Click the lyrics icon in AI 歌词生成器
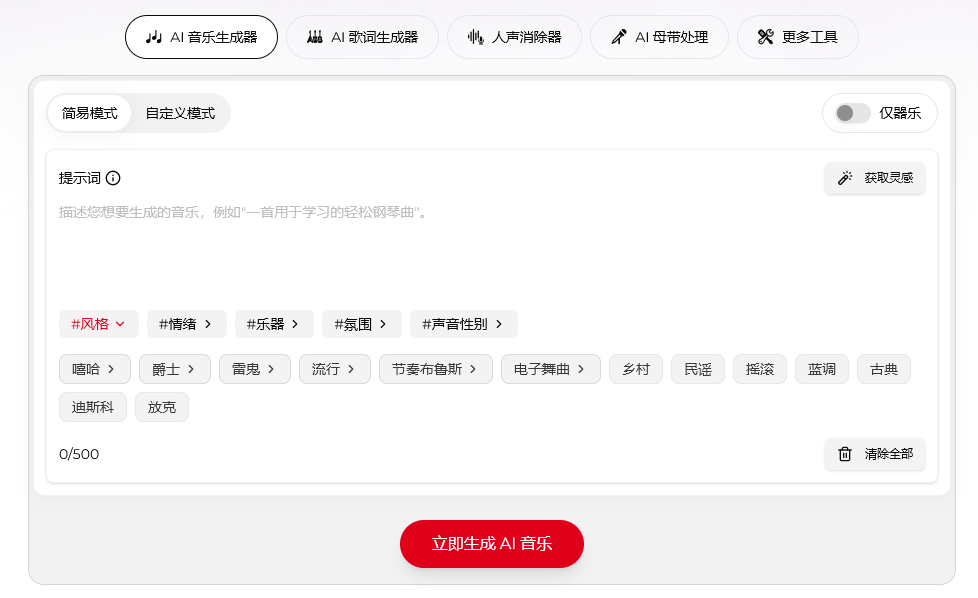This screenshot has width=978, height=598. pos(314,37)
